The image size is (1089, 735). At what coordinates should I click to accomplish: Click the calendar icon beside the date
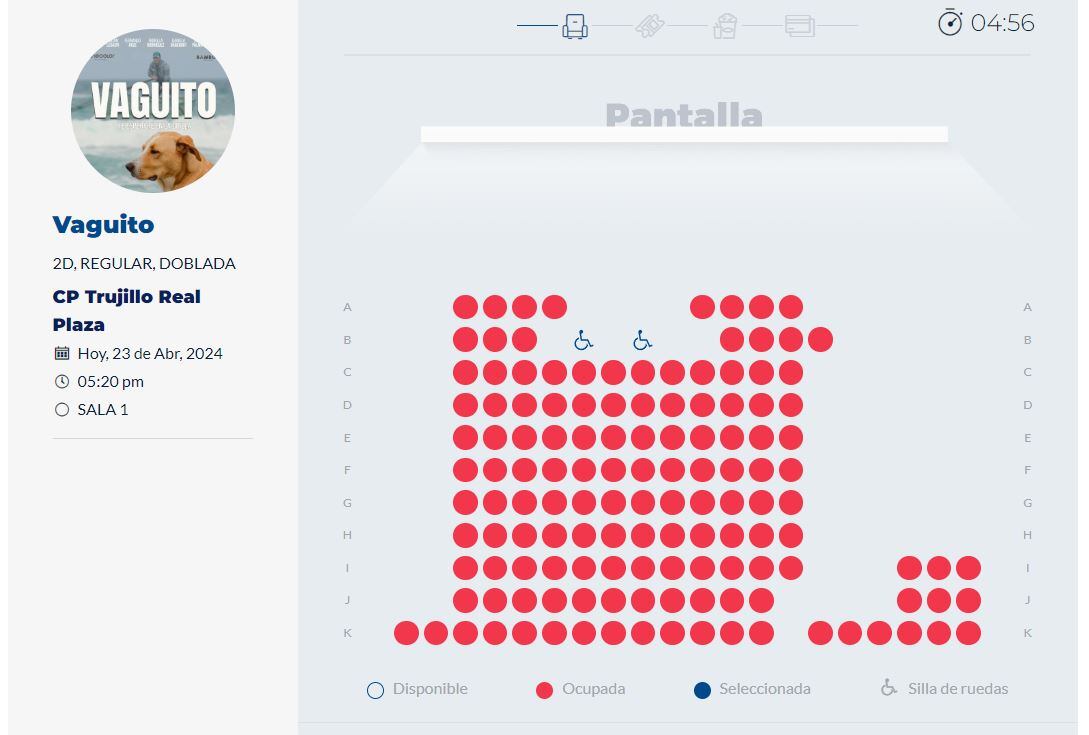[x=62, y=353]
